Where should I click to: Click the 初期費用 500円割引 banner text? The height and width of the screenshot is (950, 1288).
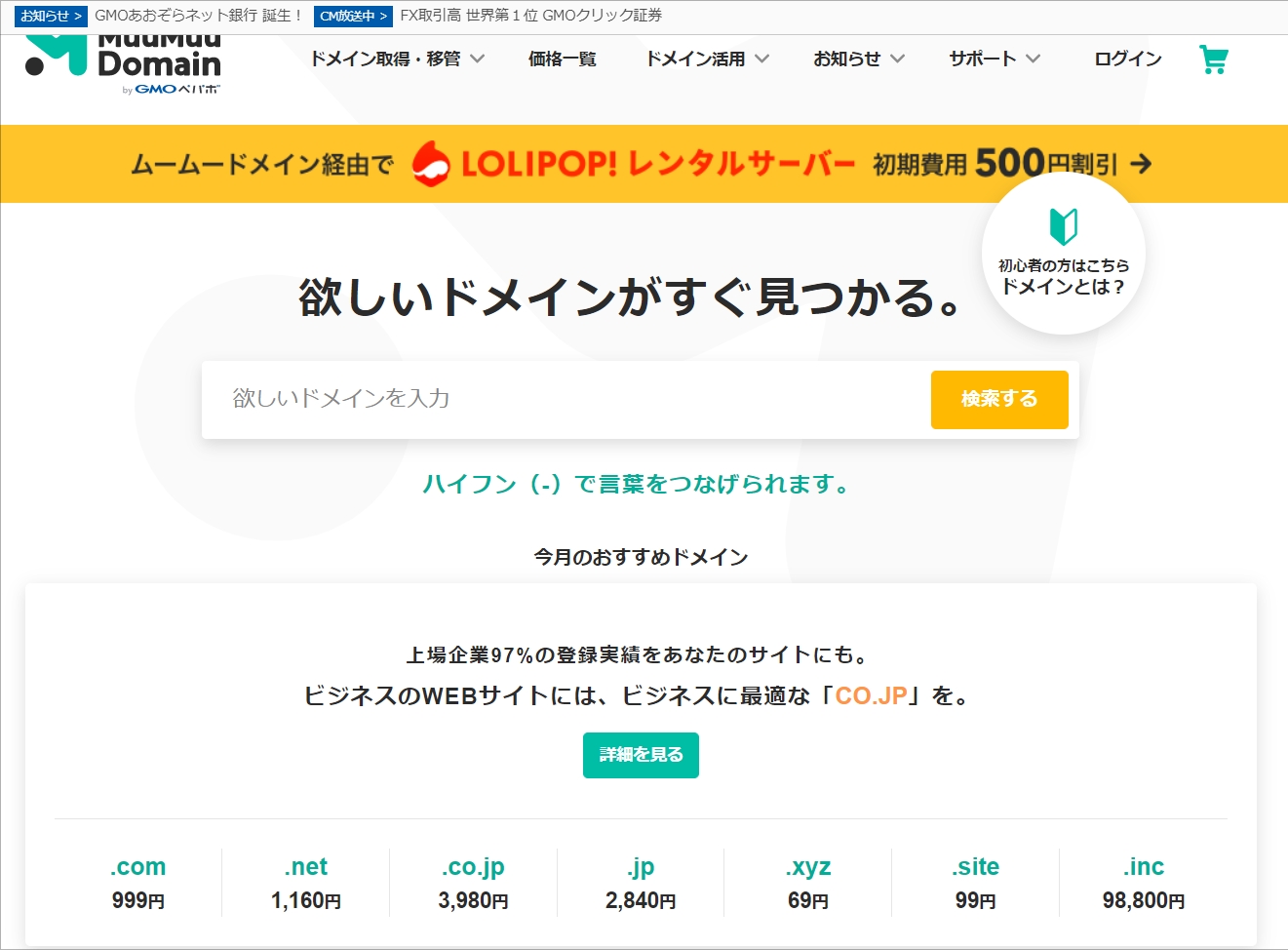[x=995, y=163]
